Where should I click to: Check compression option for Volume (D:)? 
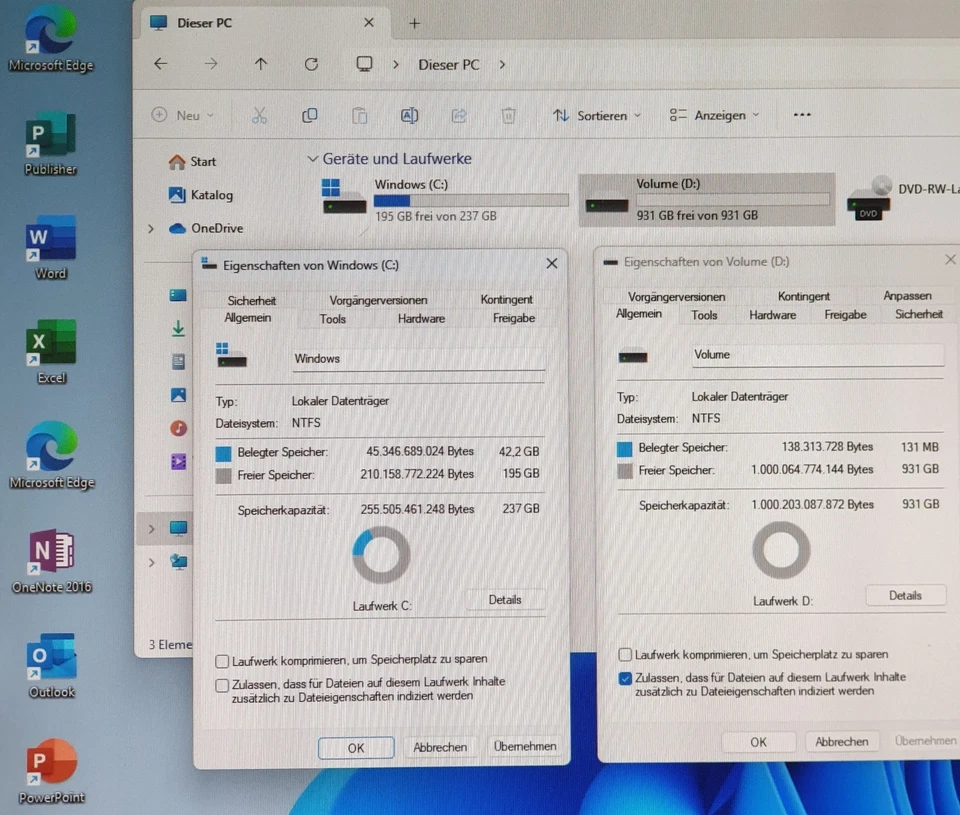point(625,654)
